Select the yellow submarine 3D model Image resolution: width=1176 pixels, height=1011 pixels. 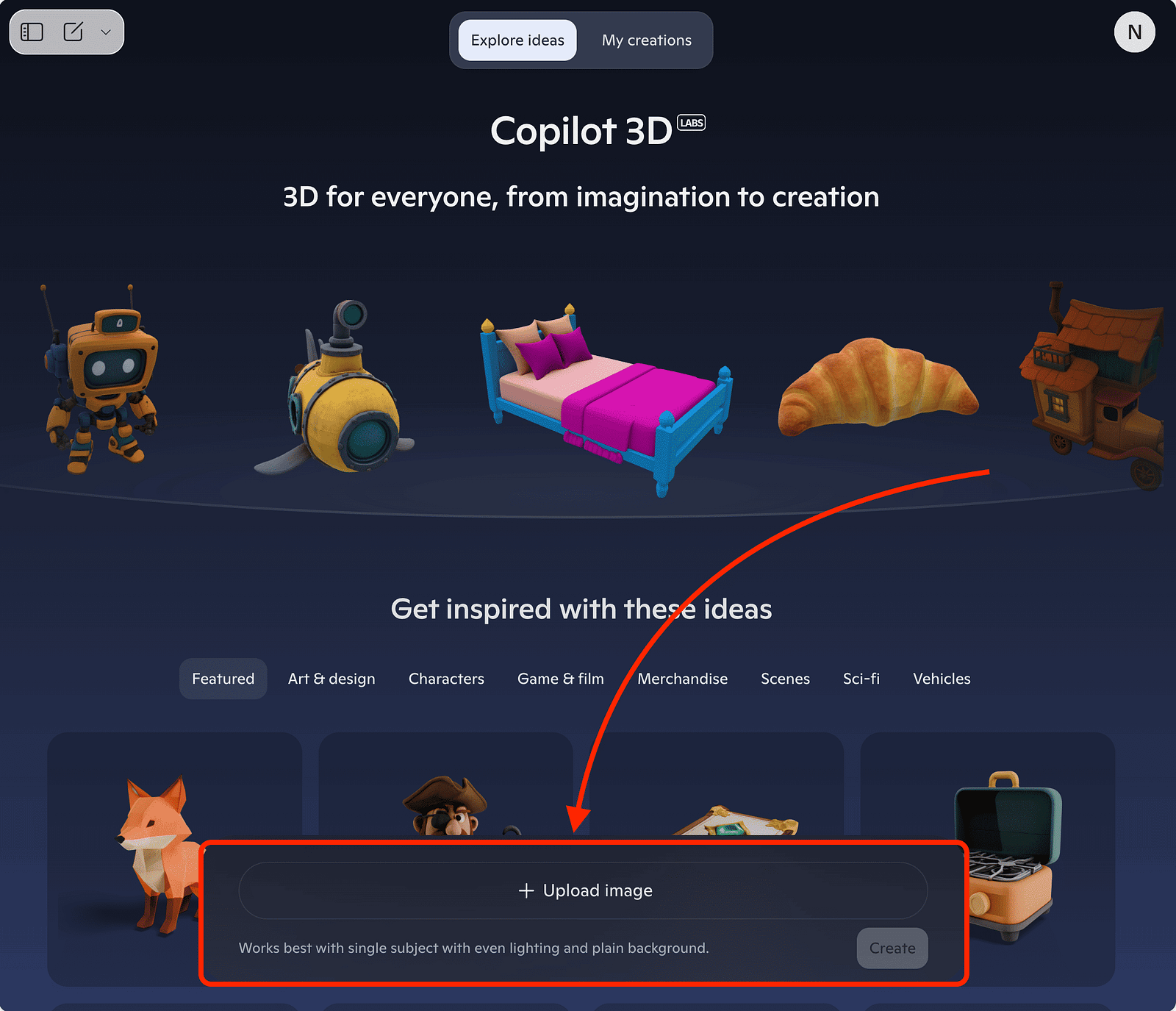coord(336,388)
